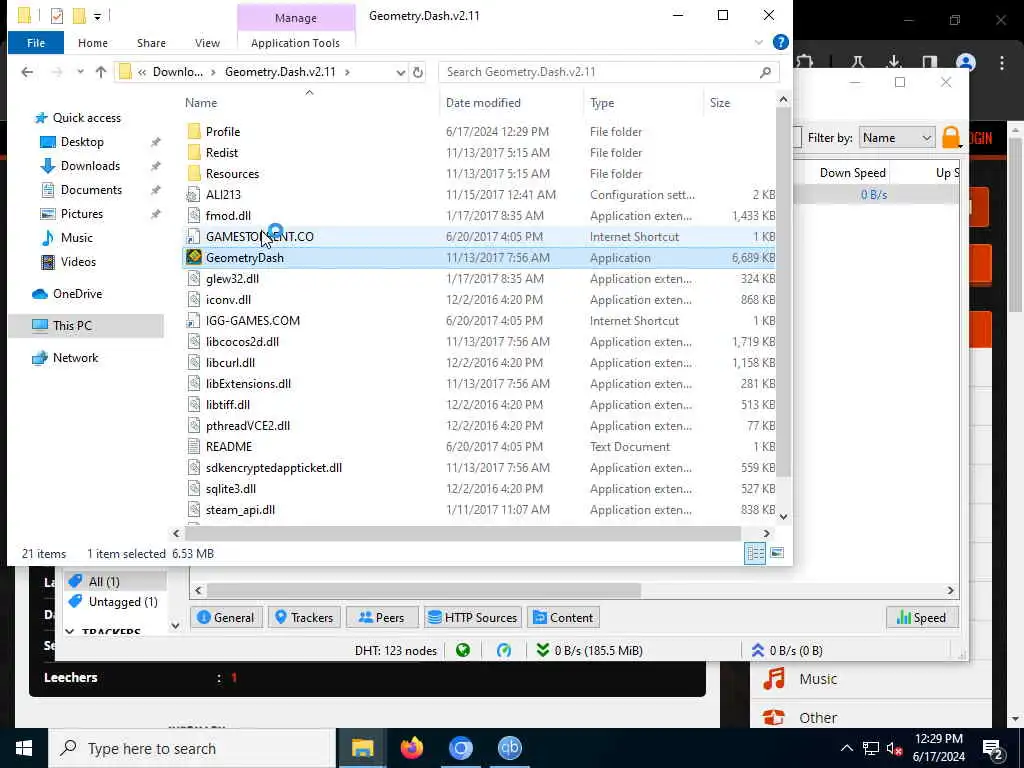Open Explorer help question mark
The image size is (1024, 768).
point(780,42)
